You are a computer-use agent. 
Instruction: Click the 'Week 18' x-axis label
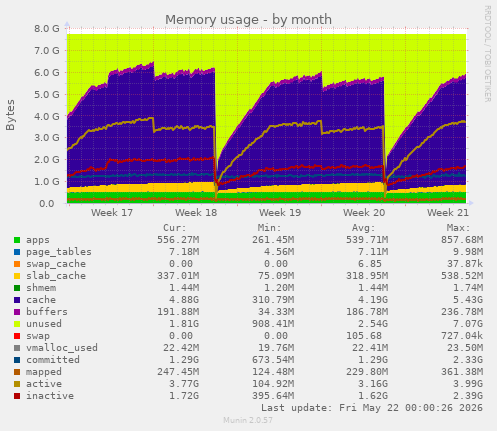(x=196, y=213)
